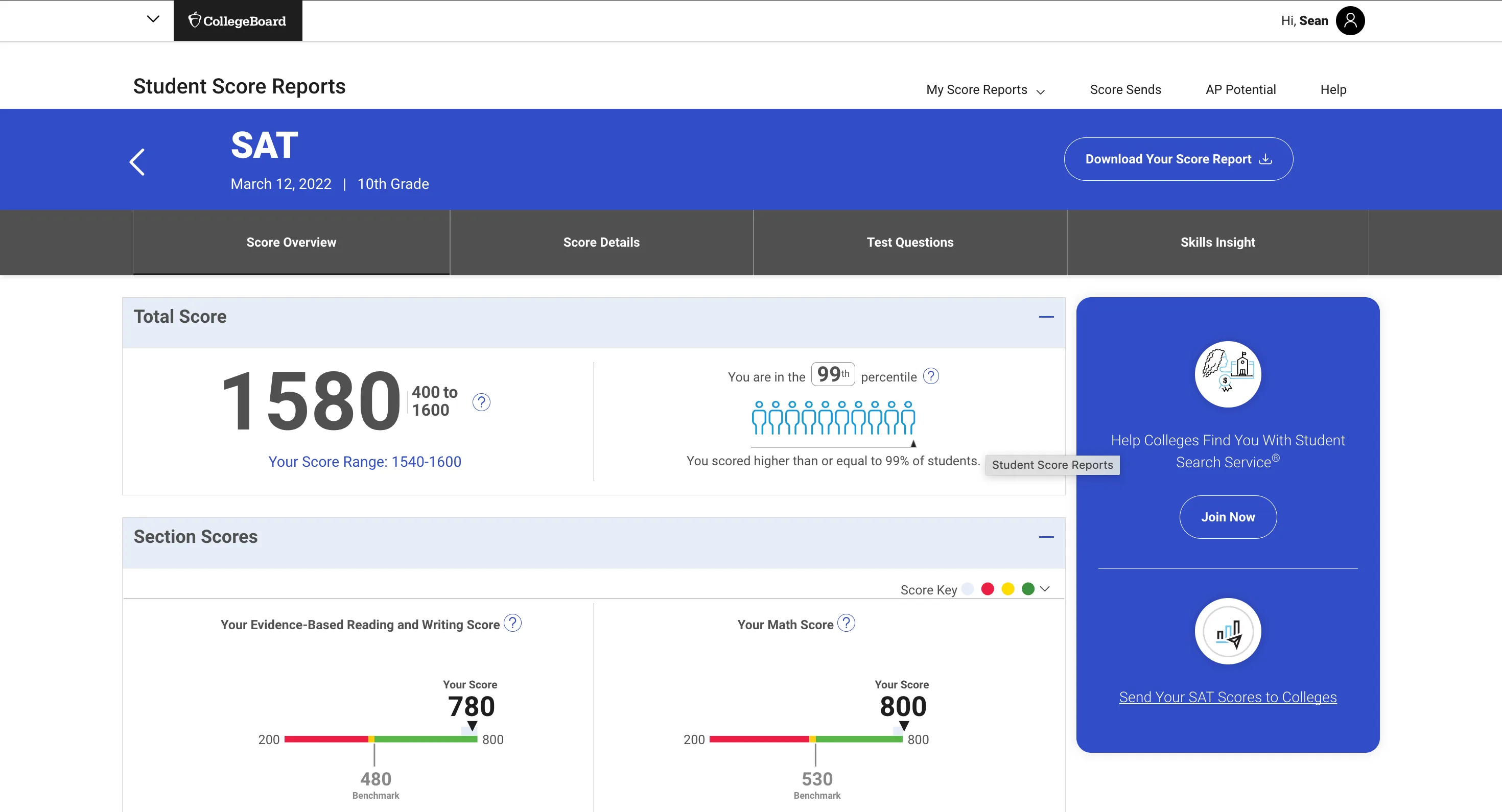
Task: Open the Test Questions tab
Action: (x=909, y=243)
